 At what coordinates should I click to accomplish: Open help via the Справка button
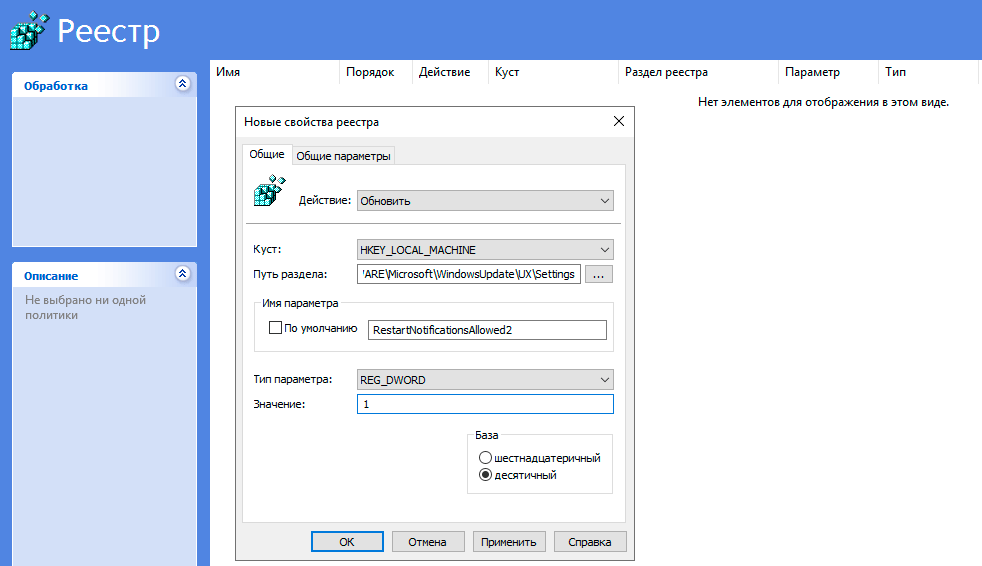[x=590, y=542]
